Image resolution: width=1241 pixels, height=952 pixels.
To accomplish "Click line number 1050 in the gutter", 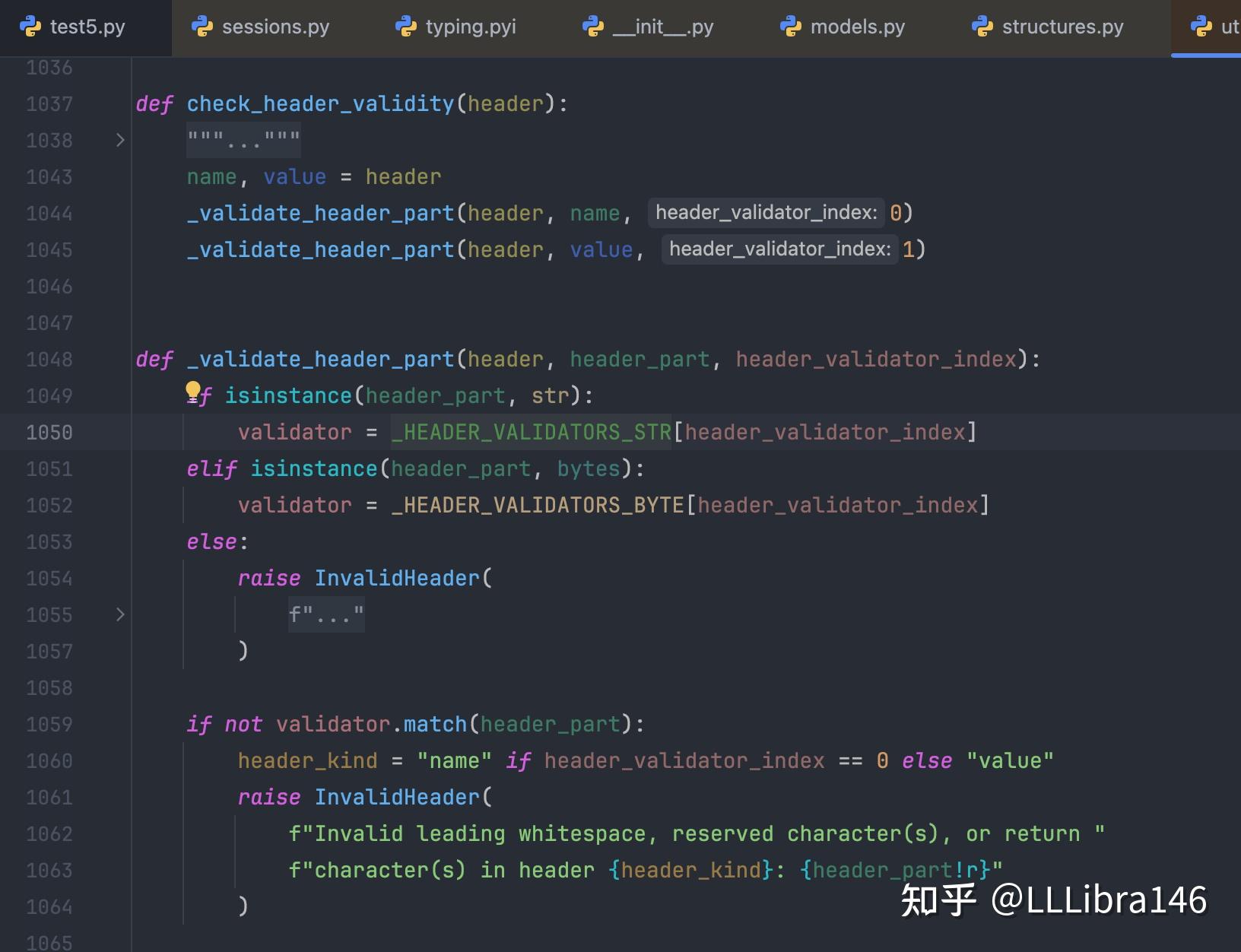I will tap(49, 431).
